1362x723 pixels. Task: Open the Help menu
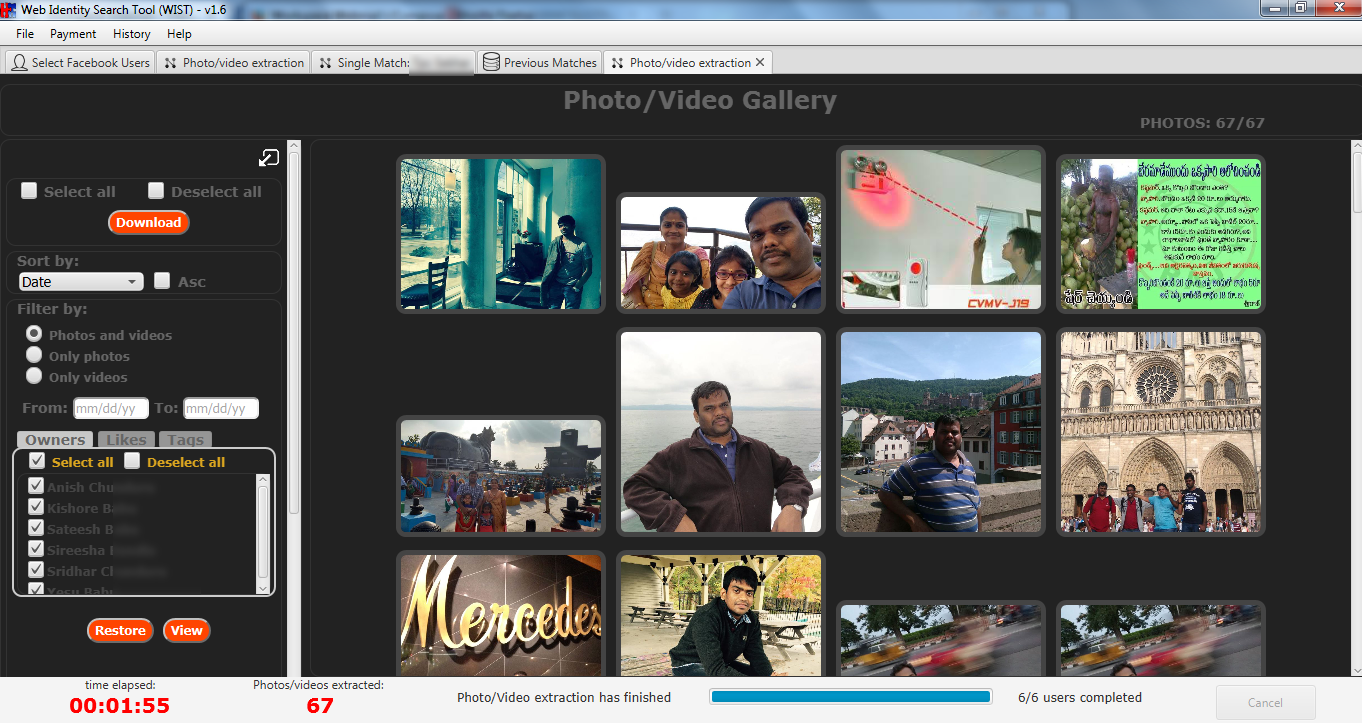tap(179, 33)
